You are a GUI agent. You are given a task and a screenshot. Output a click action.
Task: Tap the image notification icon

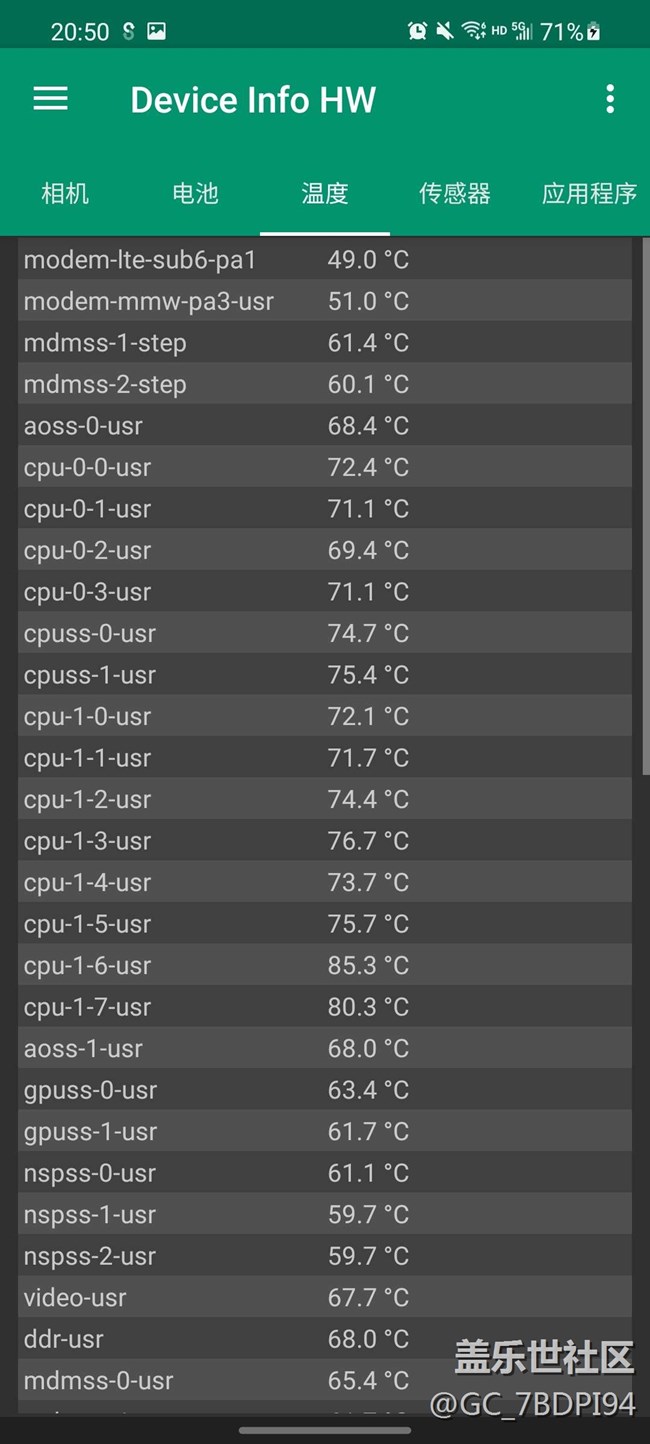[x=156, y=32]
